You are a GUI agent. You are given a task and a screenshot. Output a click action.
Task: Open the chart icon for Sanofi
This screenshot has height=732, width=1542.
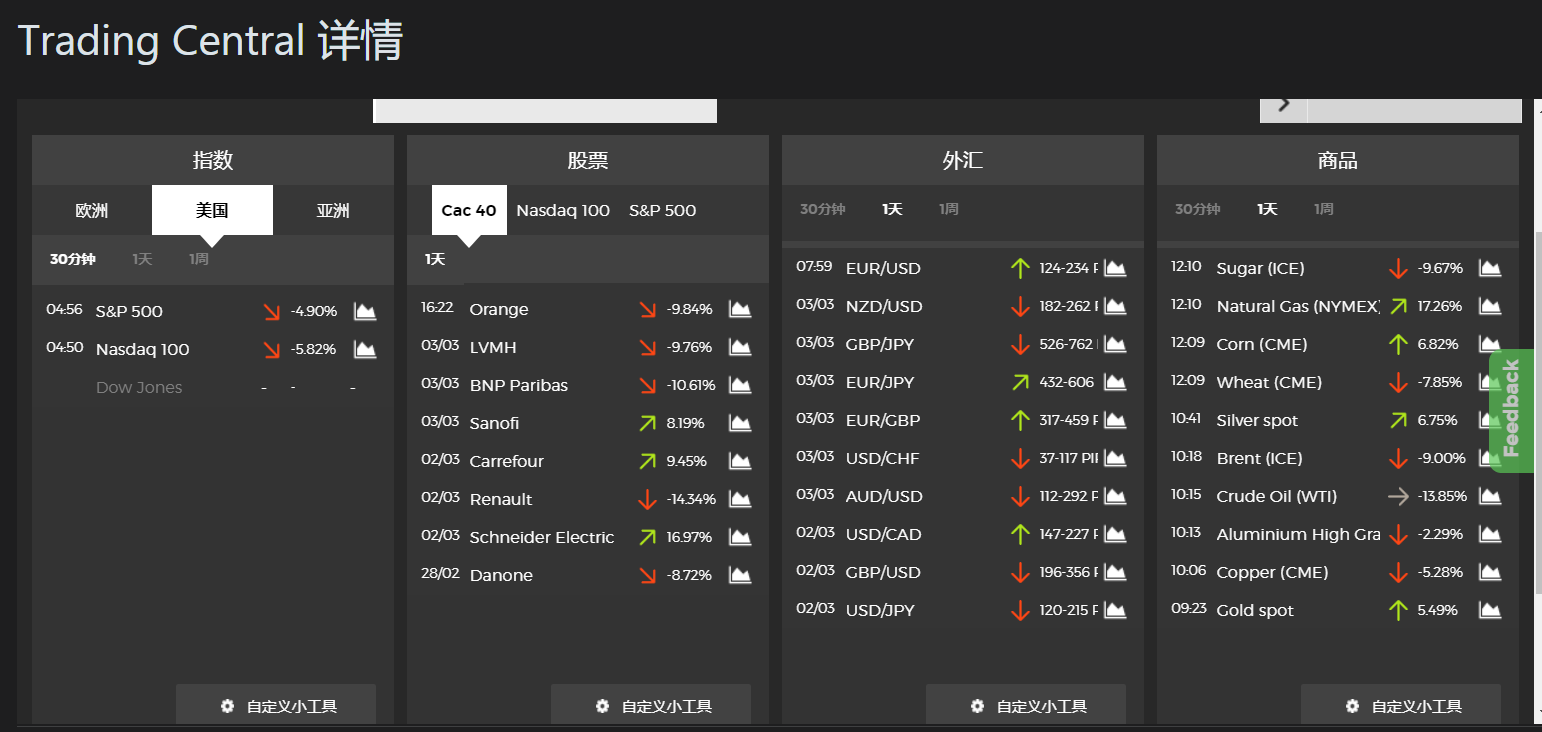pos(740,423)
